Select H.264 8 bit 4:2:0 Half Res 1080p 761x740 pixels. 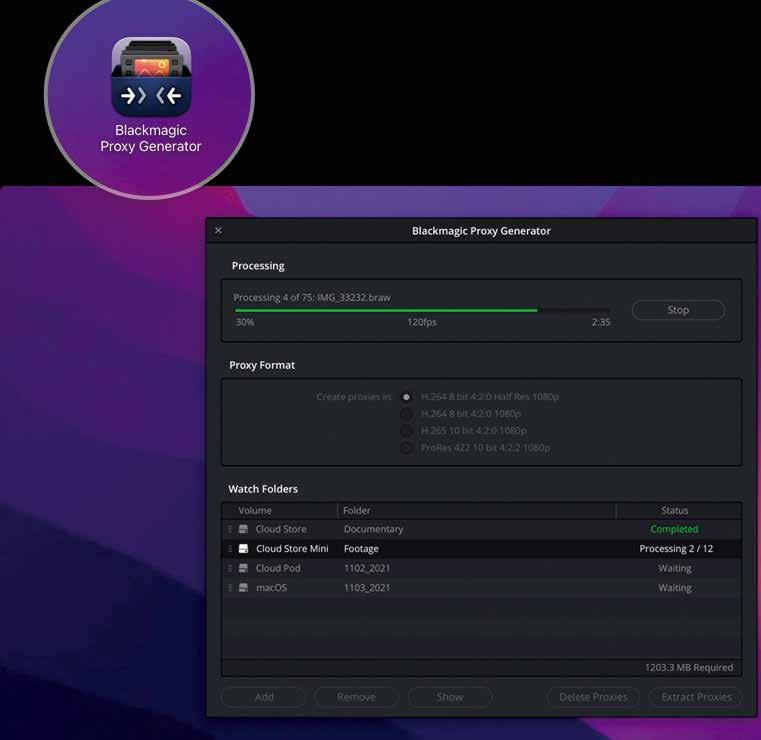click(x=406, y=397)
